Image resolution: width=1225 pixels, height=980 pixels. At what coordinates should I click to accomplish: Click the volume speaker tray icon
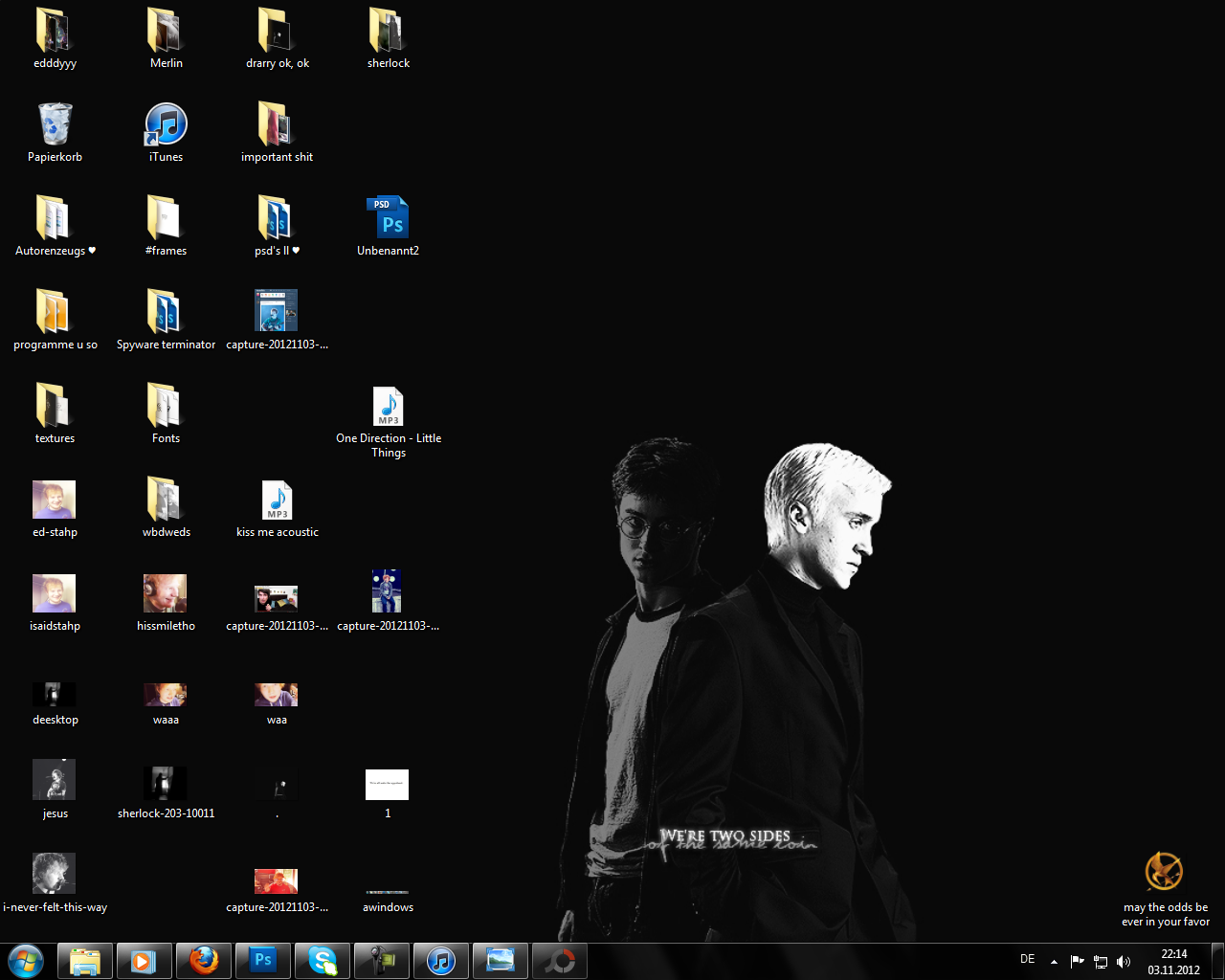(x=1124, y=962)
